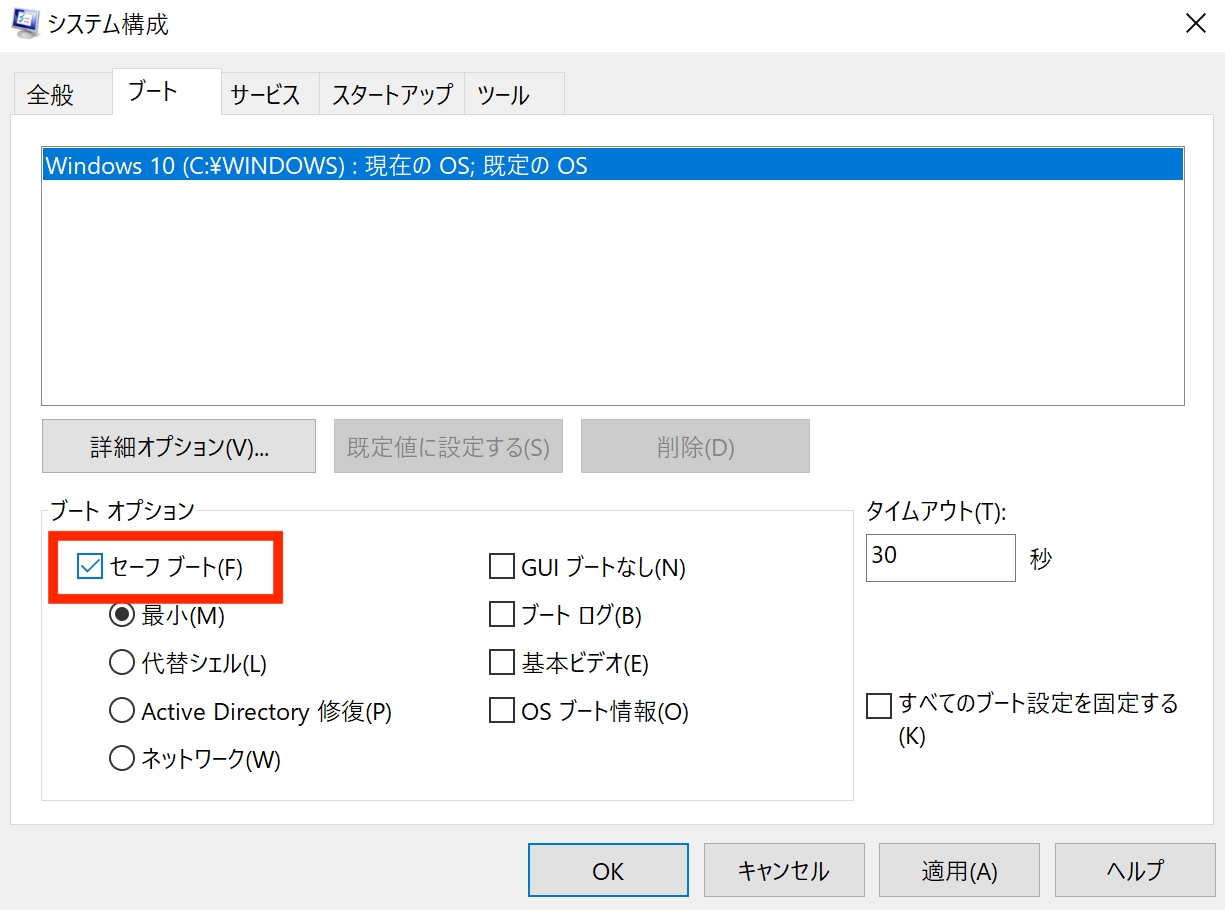
Task: Toggle the セーフ ブート(F) checkbox
Action: coord(90,567)
